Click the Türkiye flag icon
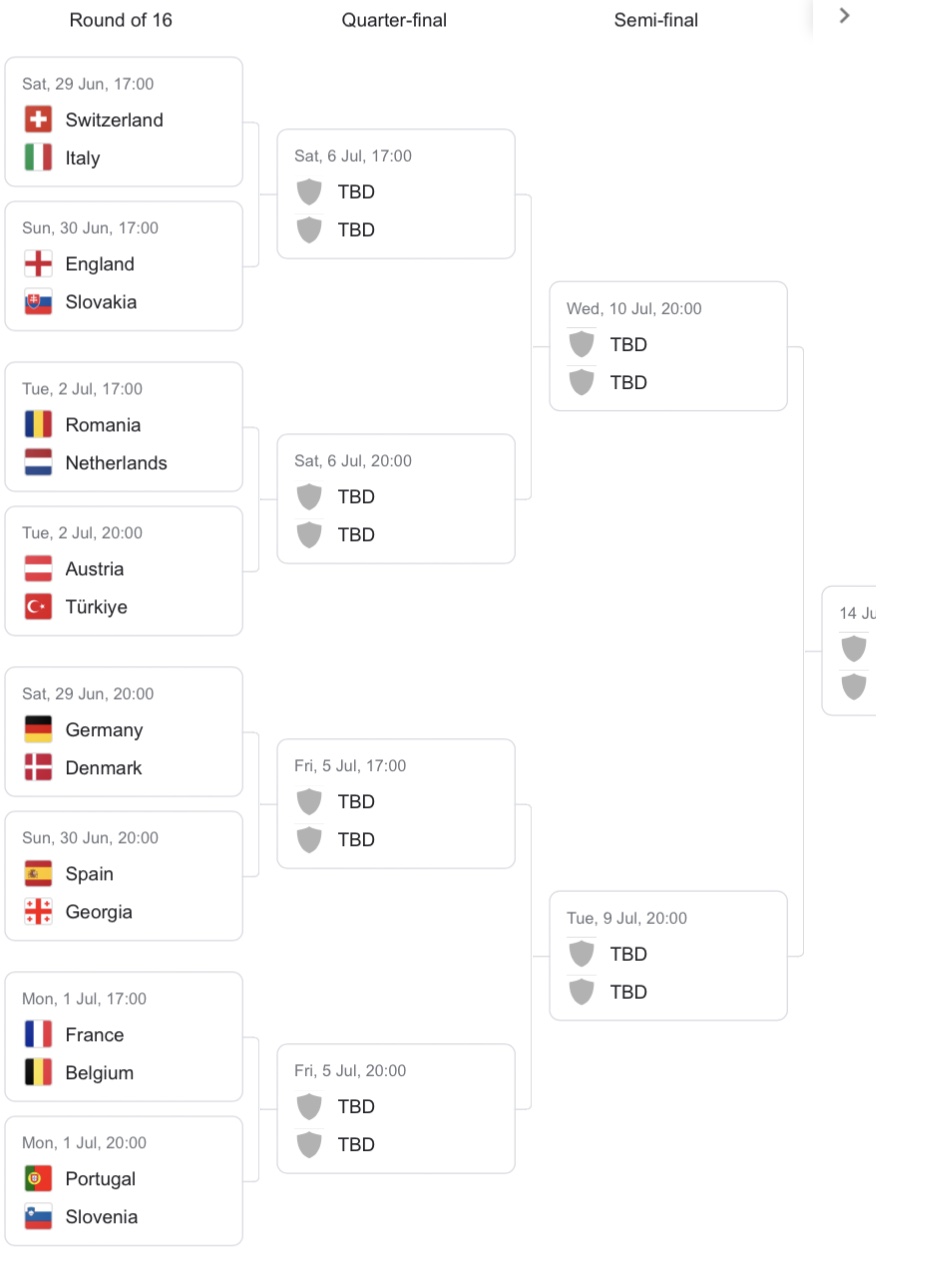The width and height of the screenshot is (937, 1261). click(x=38, y=607)
